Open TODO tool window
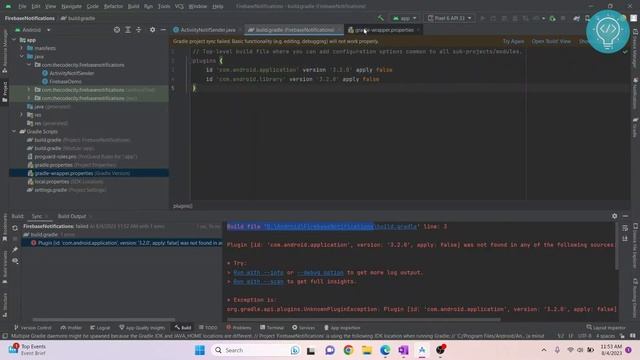 [x=208, y=327]
